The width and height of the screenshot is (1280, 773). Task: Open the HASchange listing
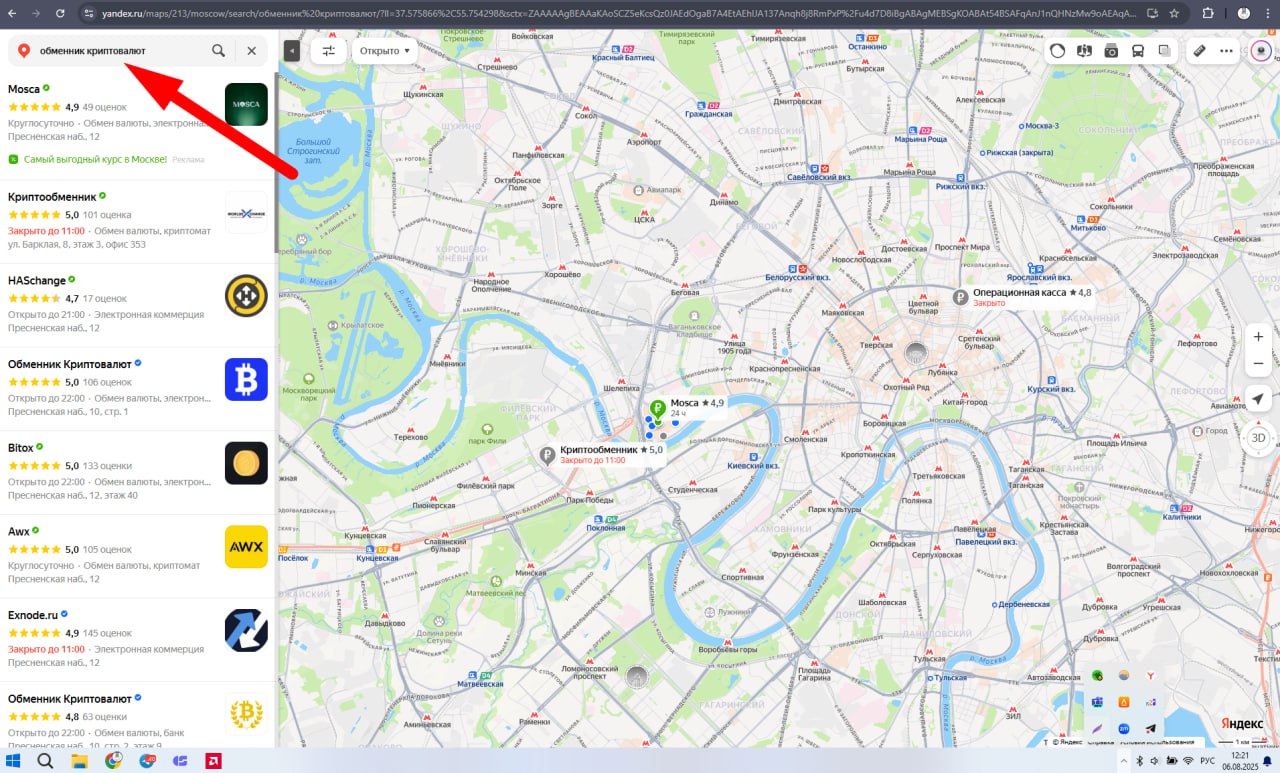click(x=37, y=281)
